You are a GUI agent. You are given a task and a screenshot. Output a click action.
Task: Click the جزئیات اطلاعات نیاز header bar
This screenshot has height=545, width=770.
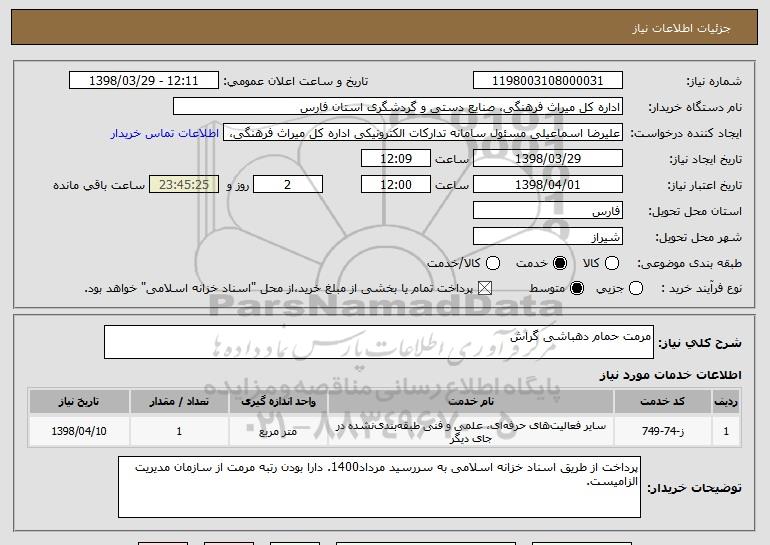pos(385,27)
